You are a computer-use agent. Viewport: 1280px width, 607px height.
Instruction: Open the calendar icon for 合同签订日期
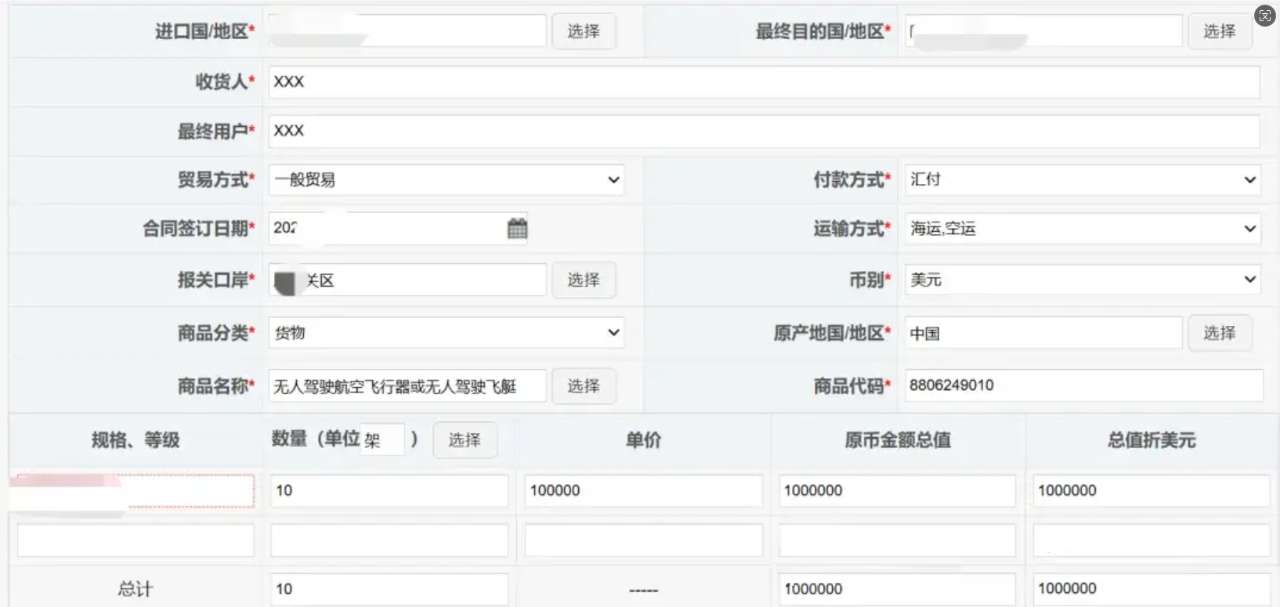pyautogui.click(x=517, y=229)
